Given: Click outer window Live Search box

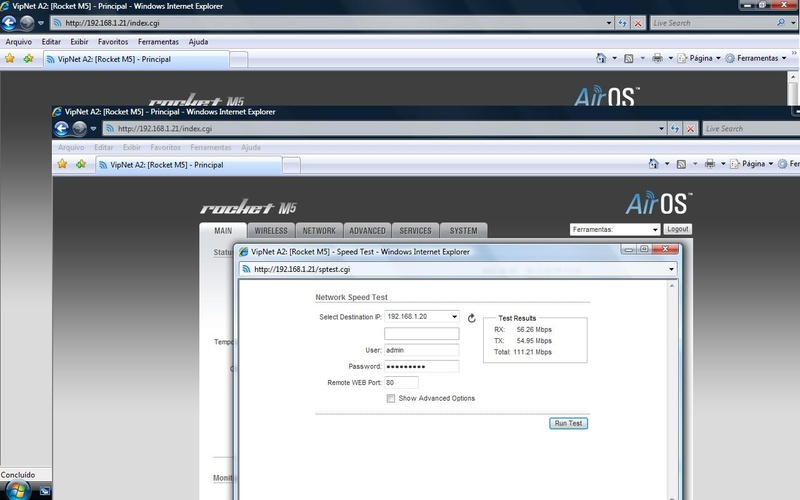Looking at the screenshot, I should tap(713, 23).
